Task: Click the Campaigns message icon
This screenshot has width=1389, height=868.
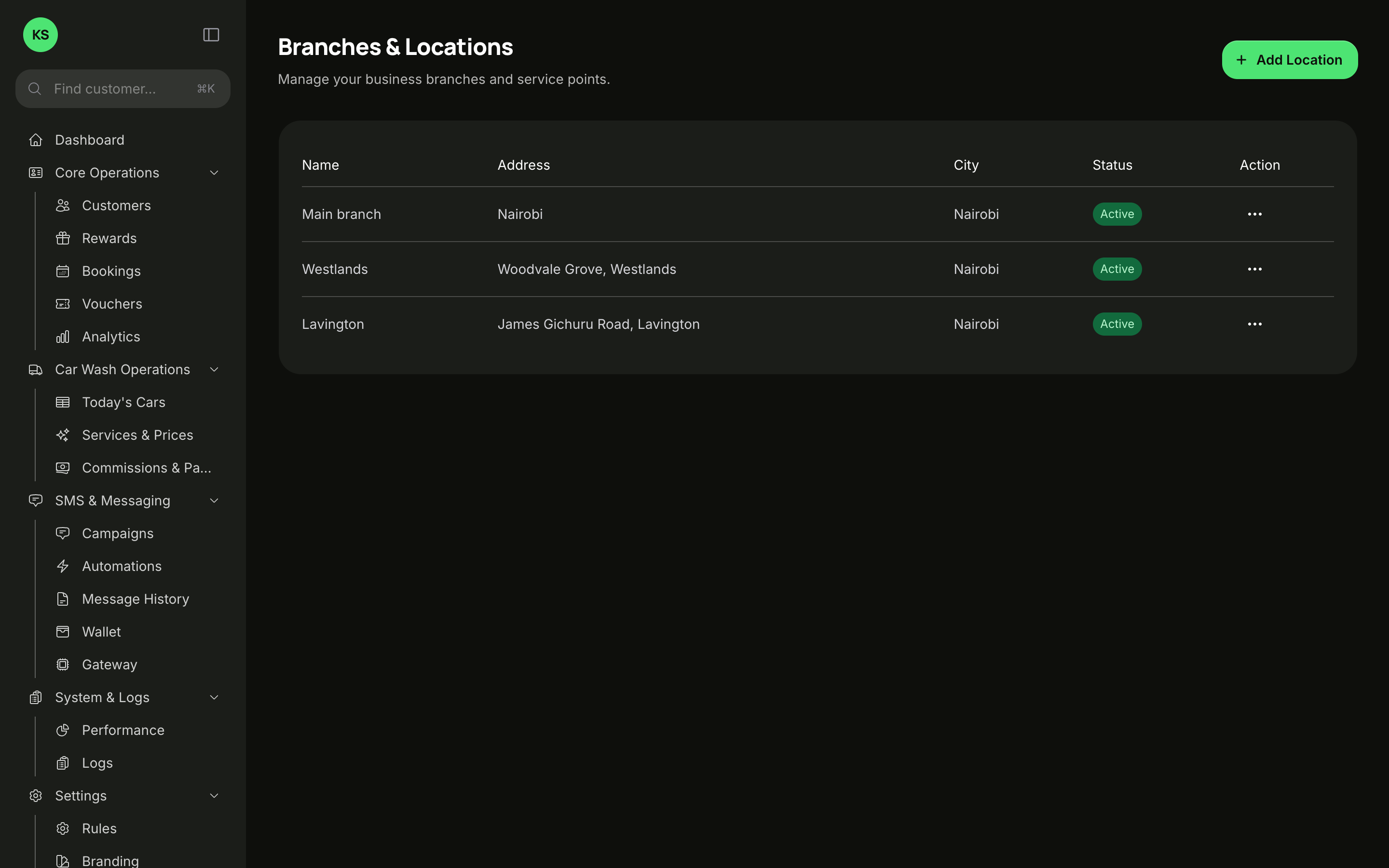Action: pos(63,533)
